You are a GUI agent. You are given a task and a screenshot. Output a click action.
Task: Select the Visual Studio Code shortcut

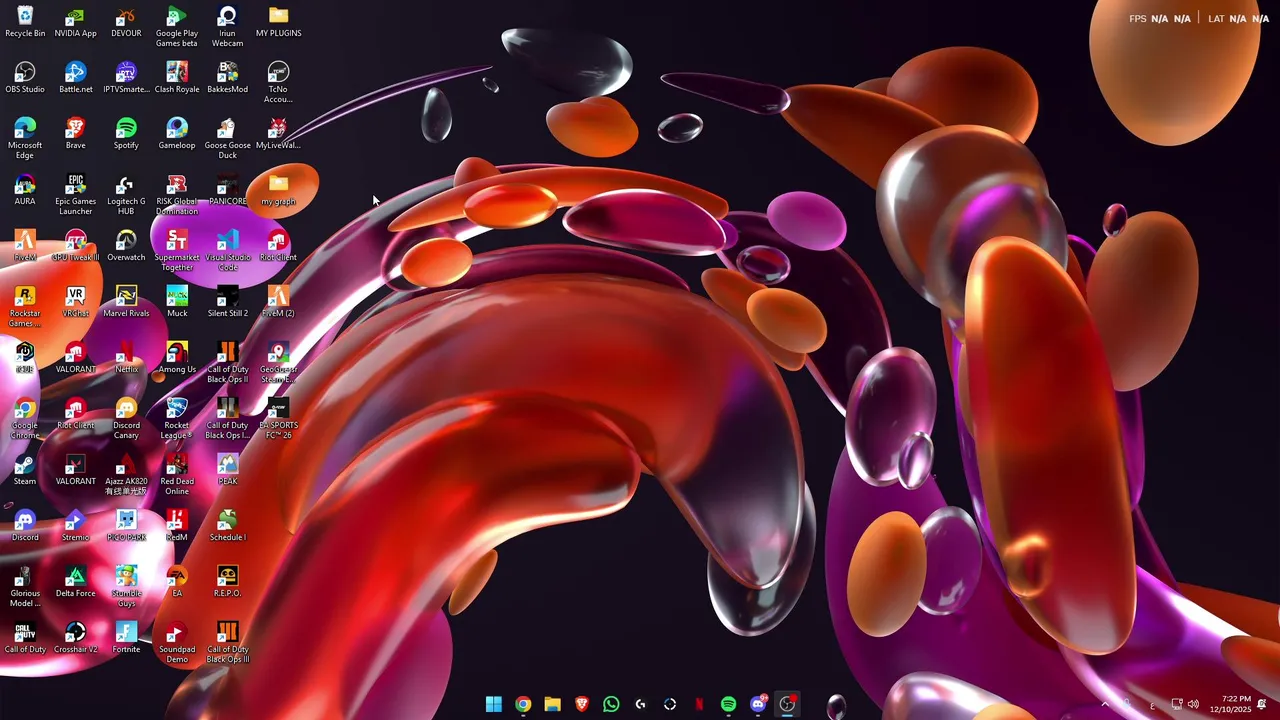227,251
